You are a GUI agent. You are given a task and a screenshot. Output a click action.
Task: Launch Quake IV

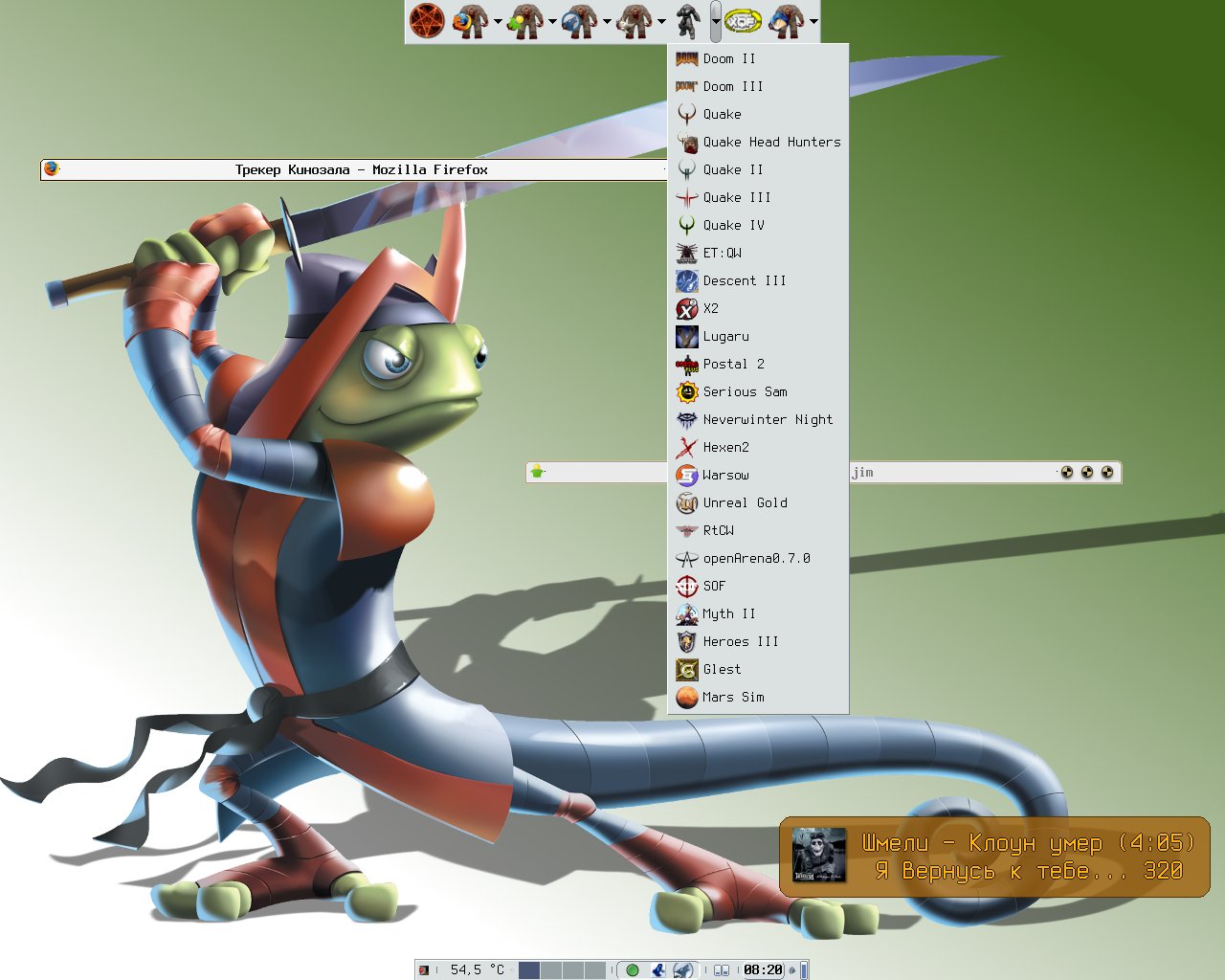pos(758,225)
